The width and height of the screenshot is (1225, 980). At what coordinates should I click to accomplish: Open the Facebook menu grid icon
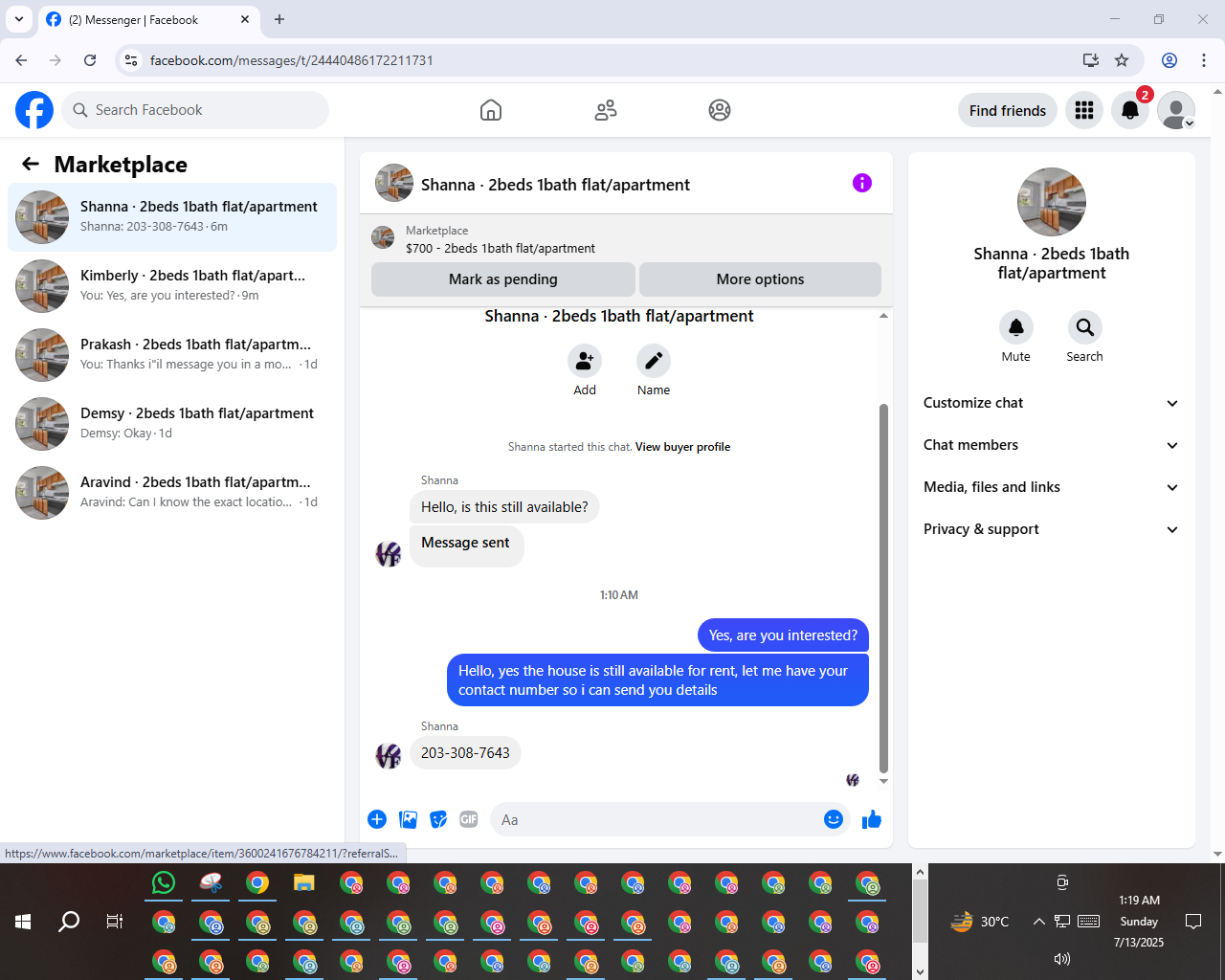(1084, 110)
